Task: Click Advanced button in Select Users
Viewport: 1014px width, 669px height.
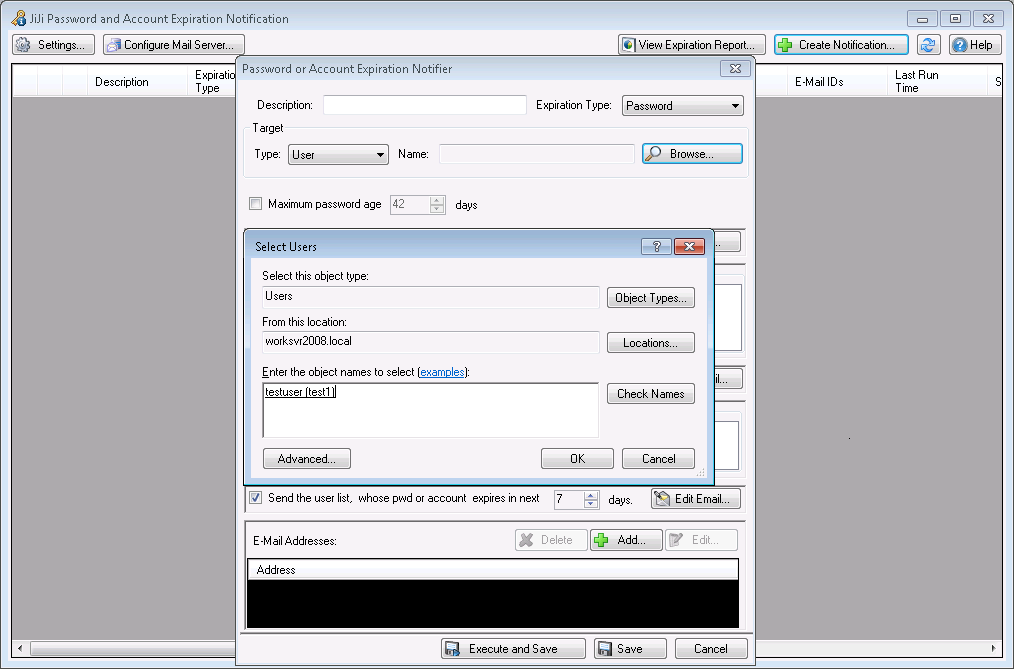Action: click(307, 459)
